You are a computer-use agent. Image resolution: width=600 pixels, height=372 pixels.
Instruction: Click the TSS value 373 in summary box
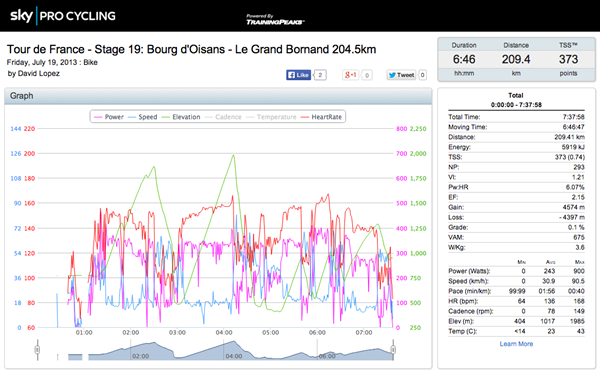pyautogui.click(x=568, y=59)
